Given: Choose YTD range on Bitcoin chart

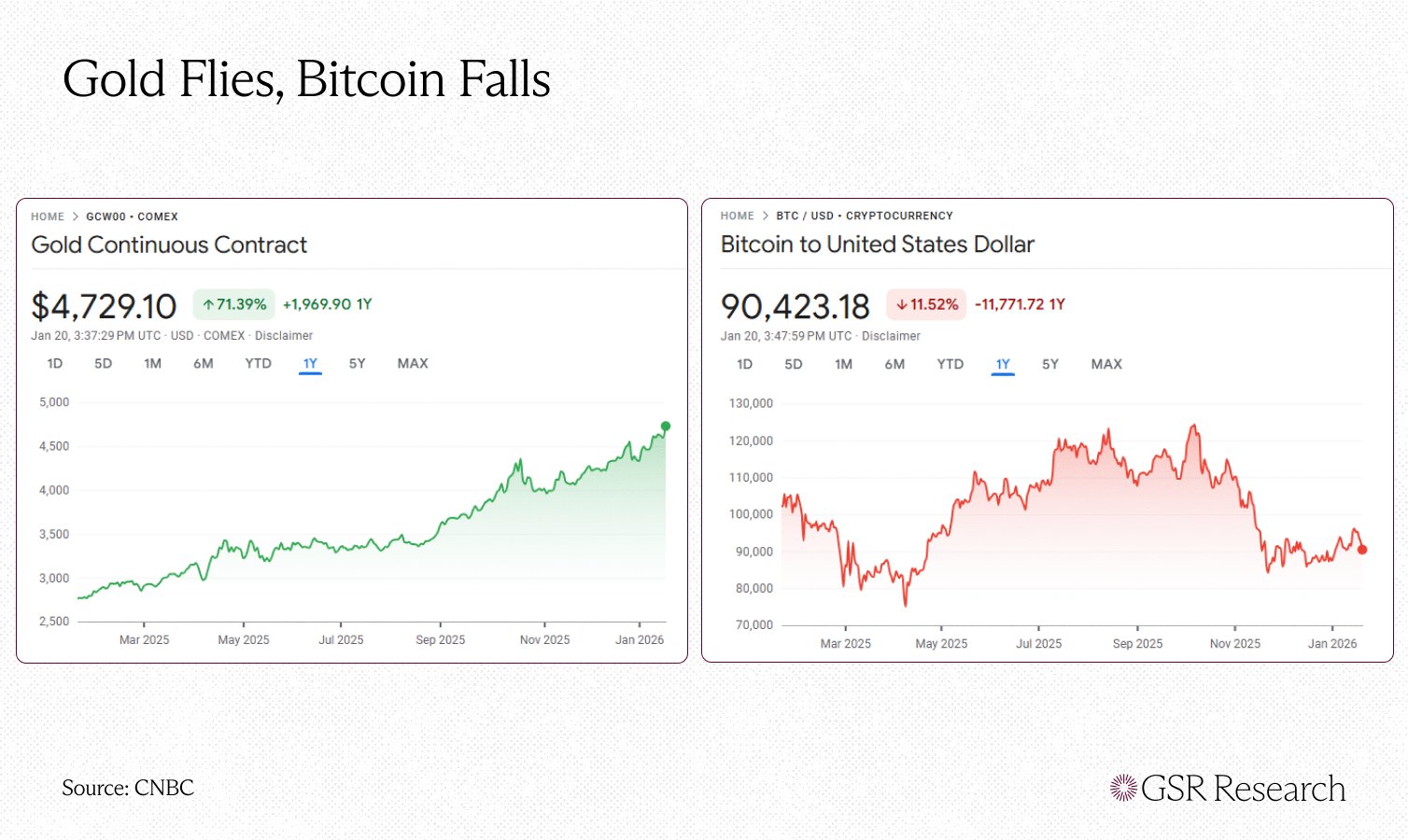Looking at the screenshot, I should coord(950,364).
